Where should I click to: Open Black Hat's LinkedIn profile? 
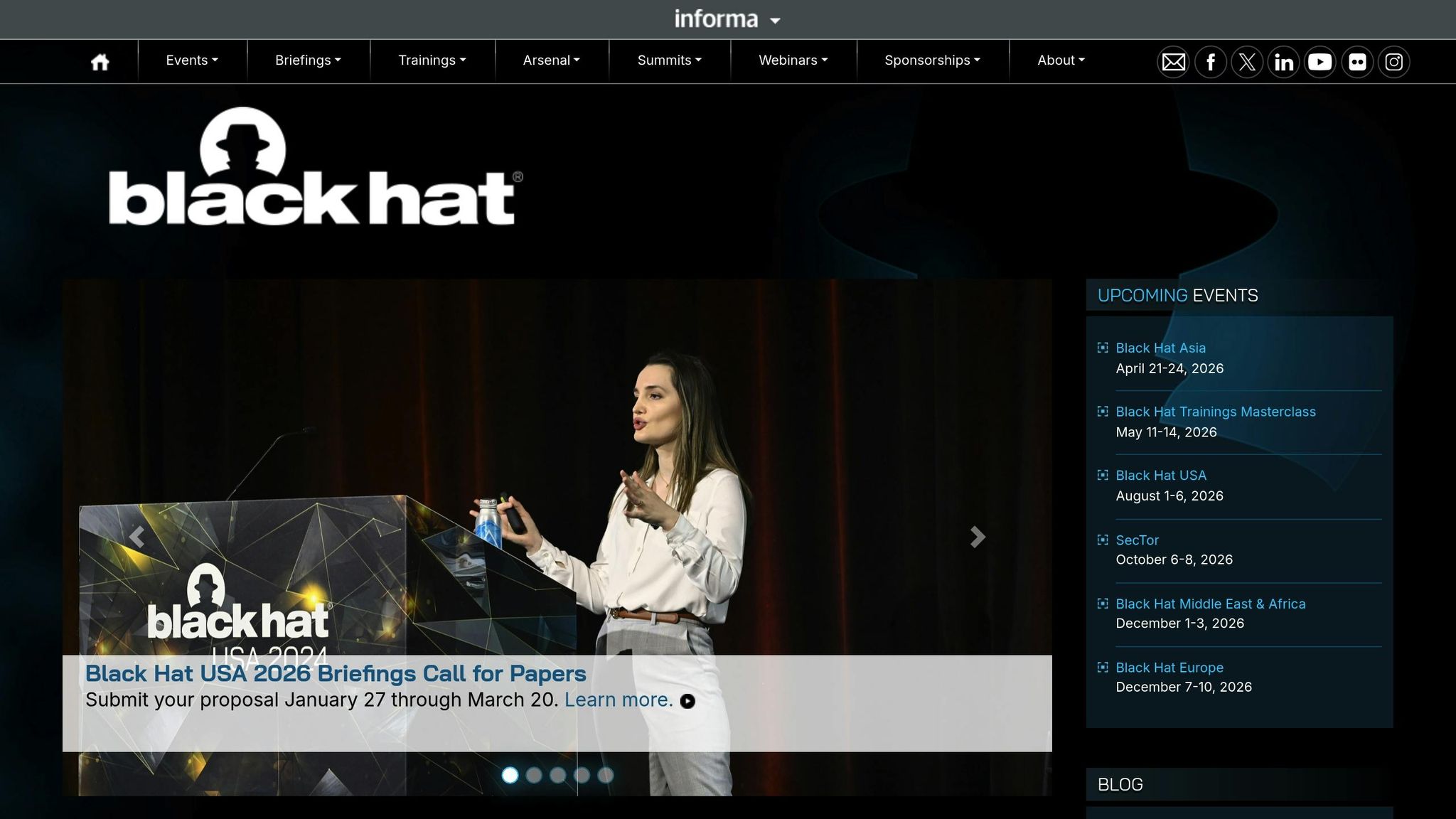[x=1284, y=62]
